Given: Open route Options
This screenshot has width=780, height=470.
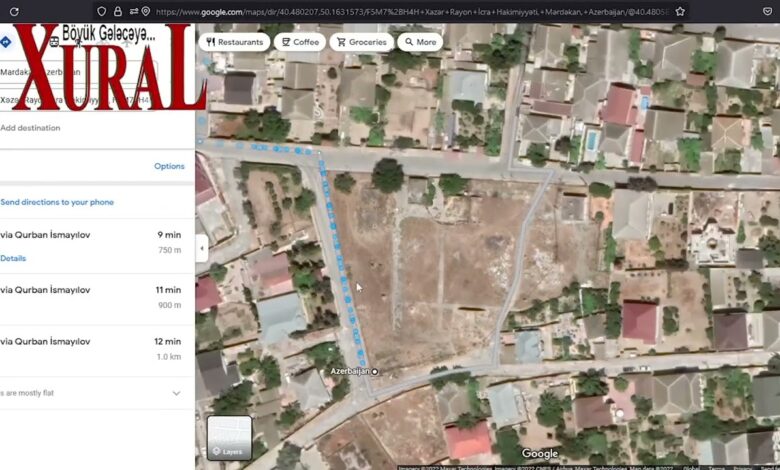Looking at the screenshot, I should [x=169, y=166].
